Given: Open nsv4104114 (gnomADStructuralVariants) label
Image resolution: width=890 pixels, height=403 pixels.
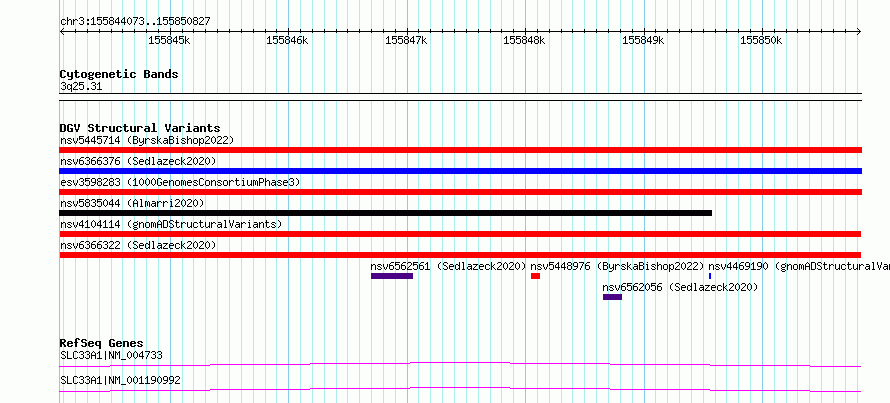Looking at the screenshot, I should point(171,224).
